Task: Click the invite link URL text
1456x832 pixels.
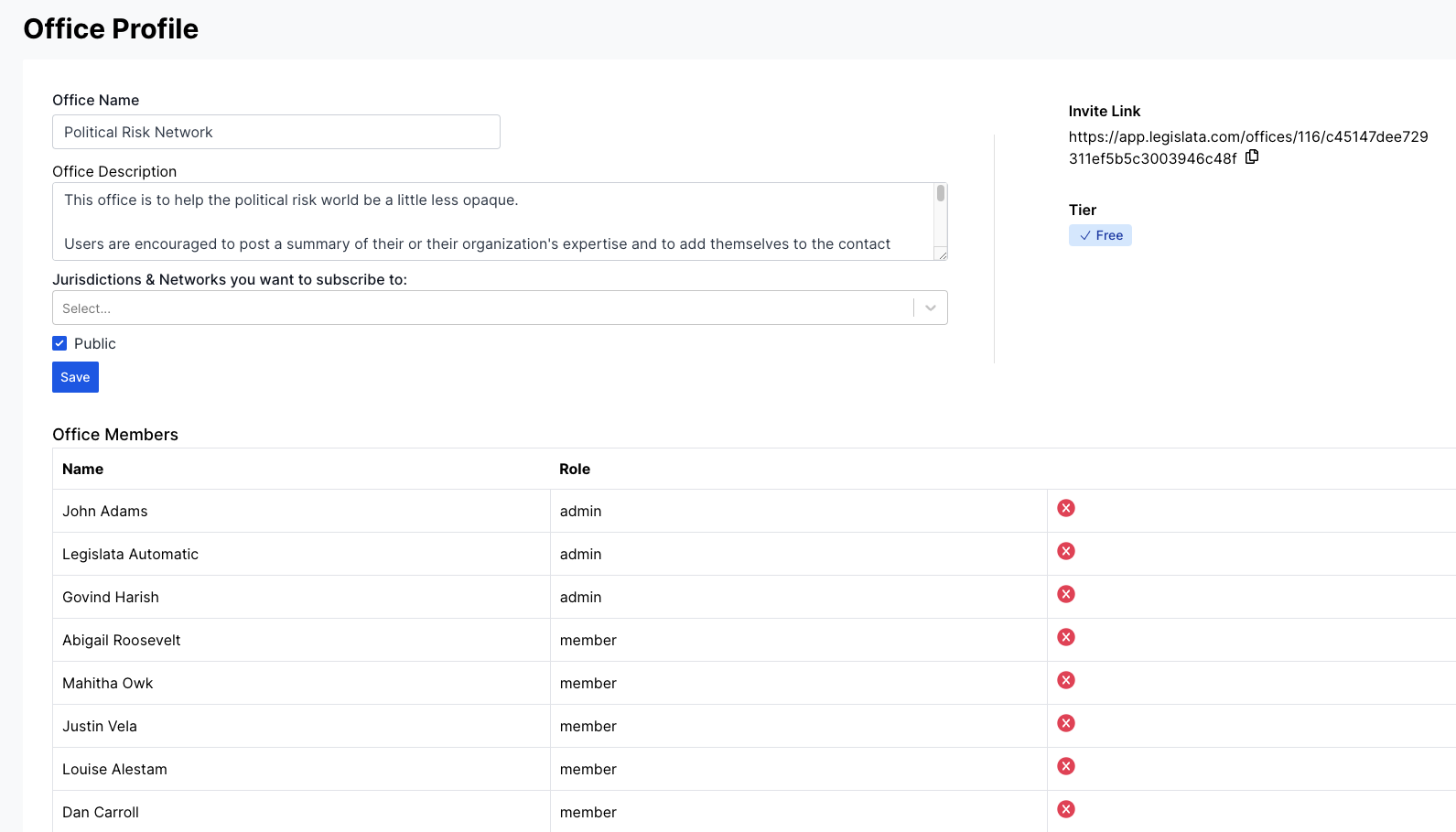Action: (x=1248, y=147)
